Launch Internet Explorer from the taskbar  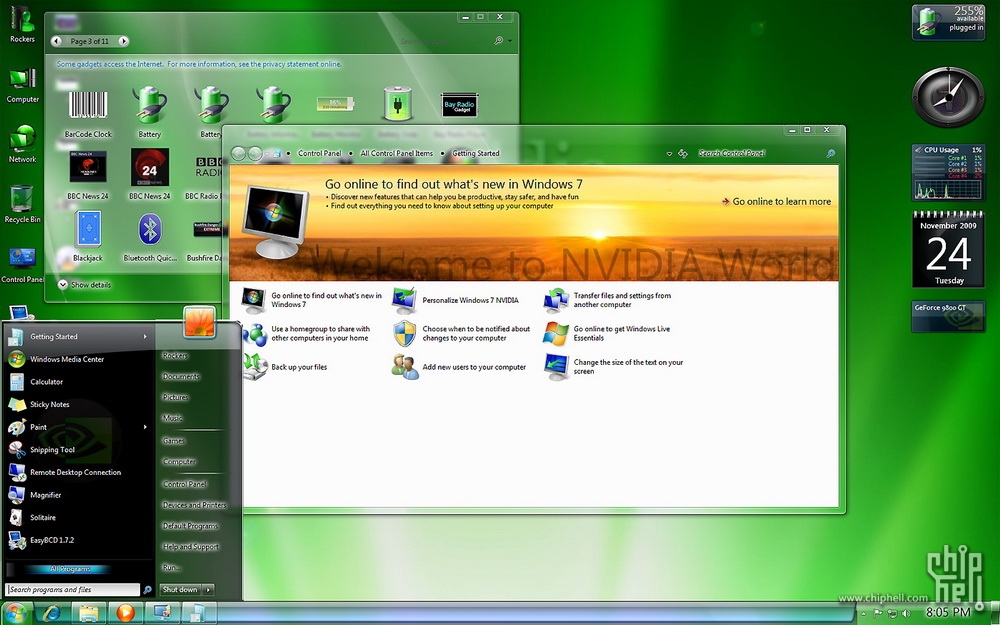click(x=52, y=614)
